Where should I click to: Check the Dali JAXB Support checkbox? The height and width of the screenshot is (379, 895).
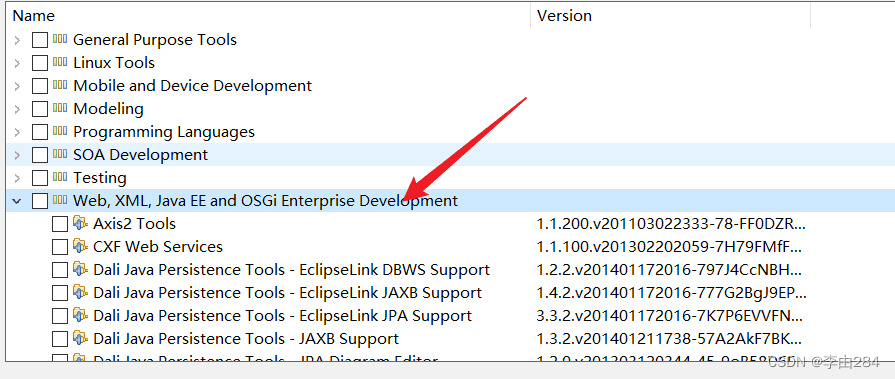coord(60,339)
